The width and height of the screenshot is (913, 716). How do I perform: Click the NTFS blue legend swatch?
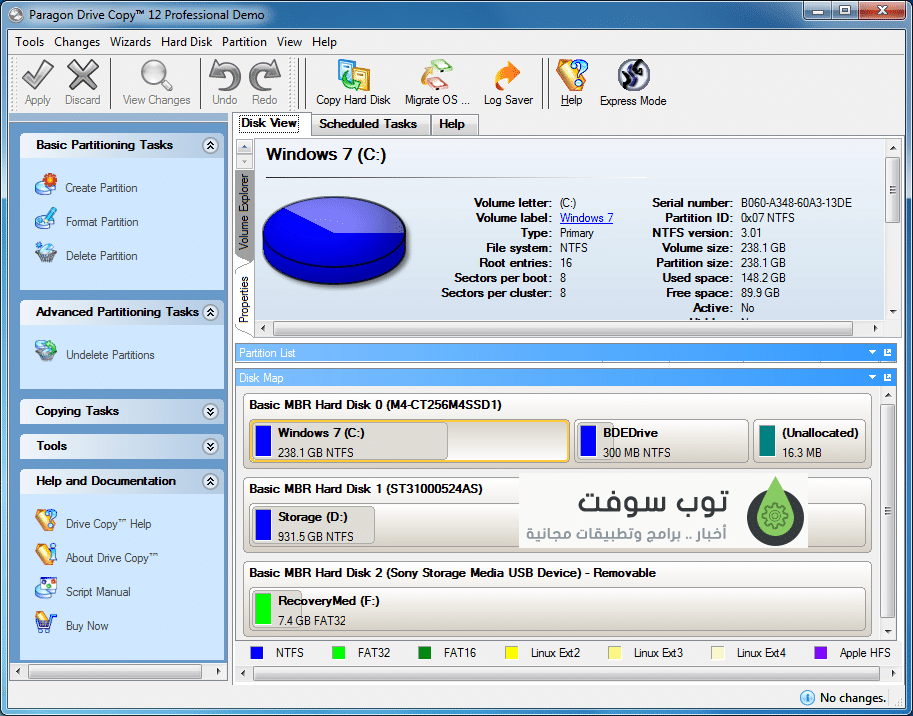tap(257, 653)
